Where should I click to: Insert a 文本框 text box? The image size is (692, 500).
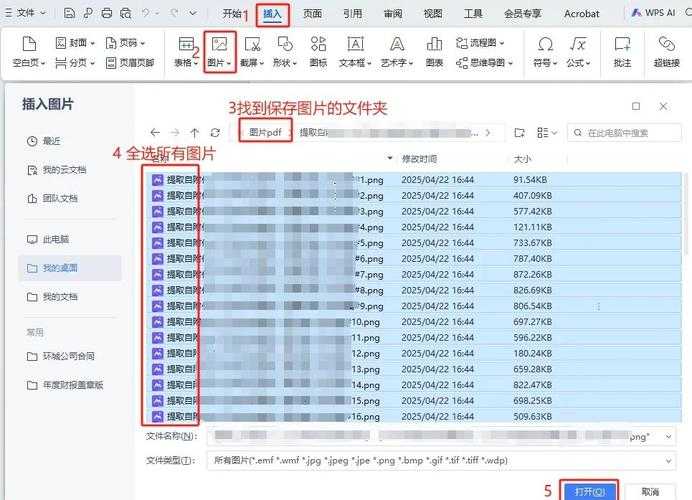[x=355, y=52]
